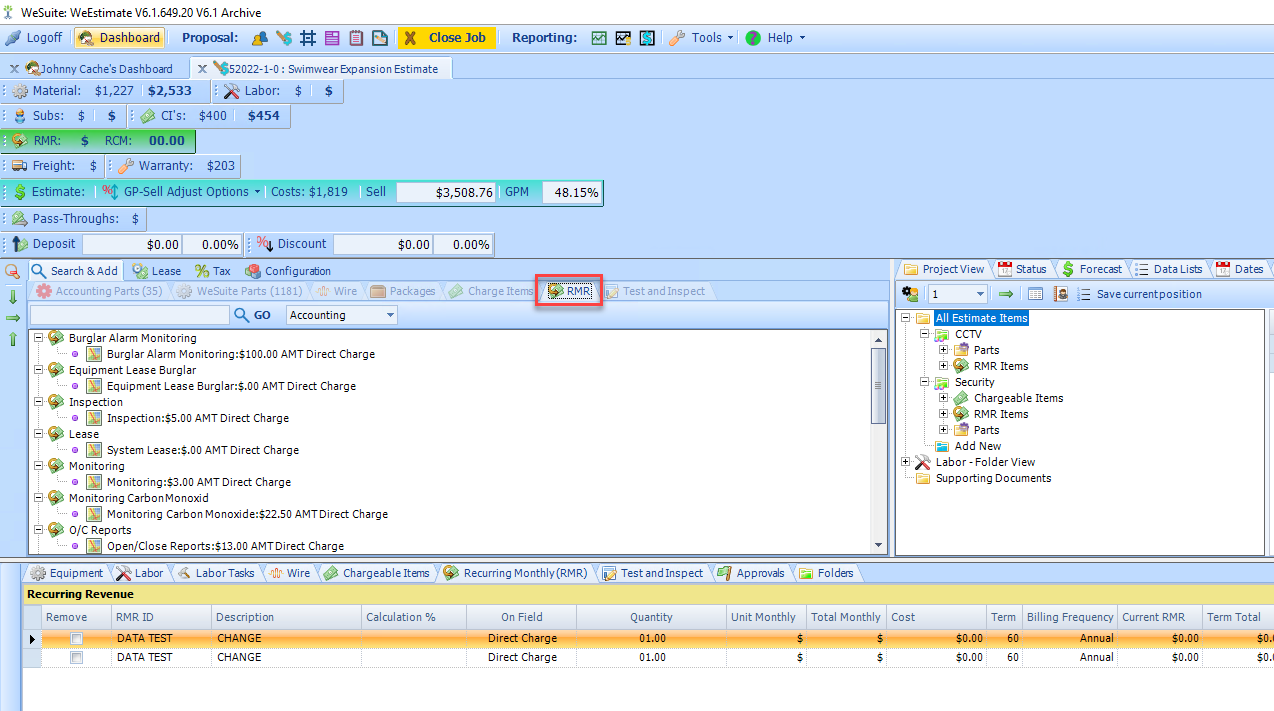Image resolution: width=1274 pixels, height=711 pixels.
Task: Switch to the Status tab
Action: [1023, 269]
